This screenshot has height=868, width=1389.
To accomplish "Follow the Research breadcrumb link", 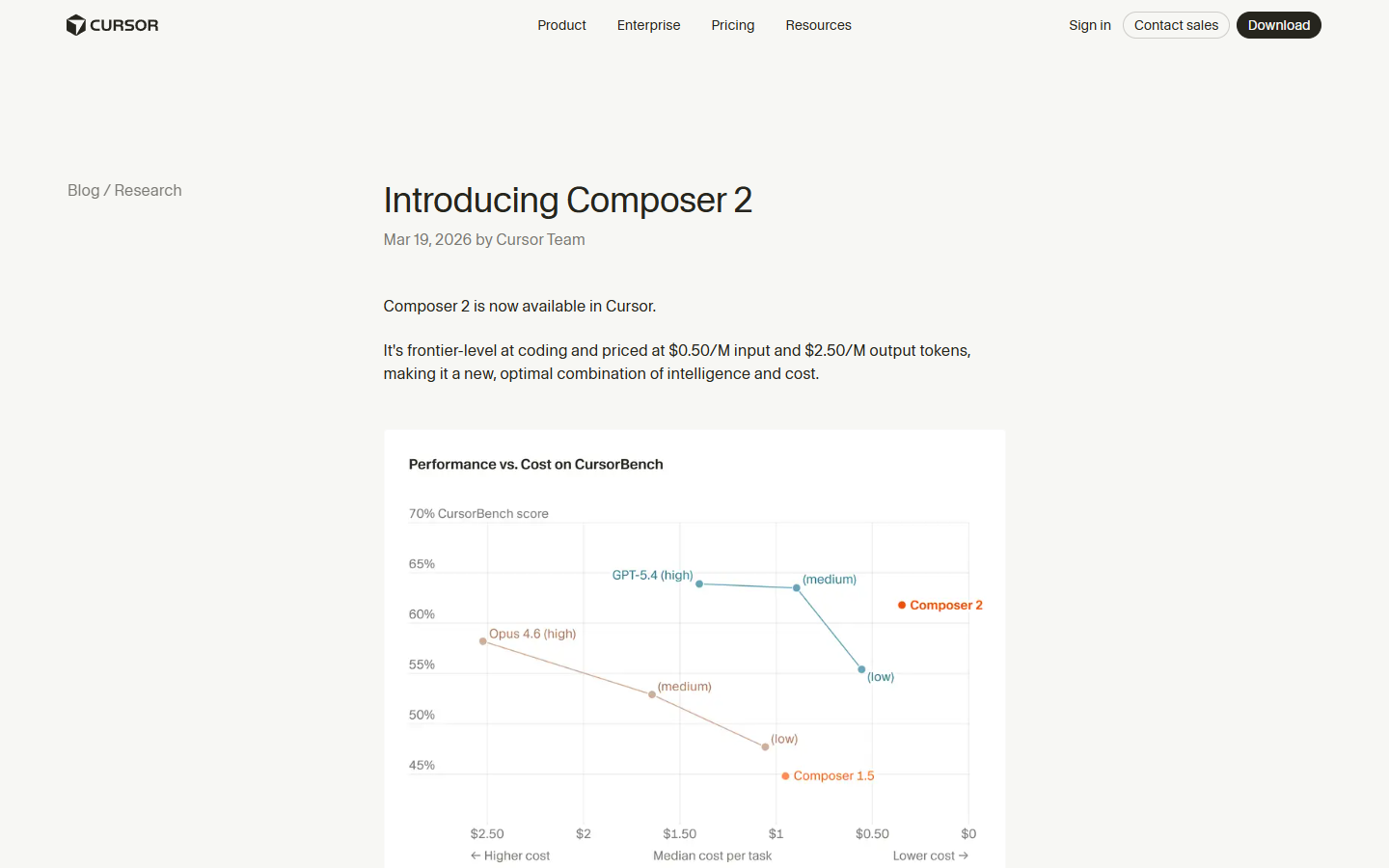I will click(148, 190).
